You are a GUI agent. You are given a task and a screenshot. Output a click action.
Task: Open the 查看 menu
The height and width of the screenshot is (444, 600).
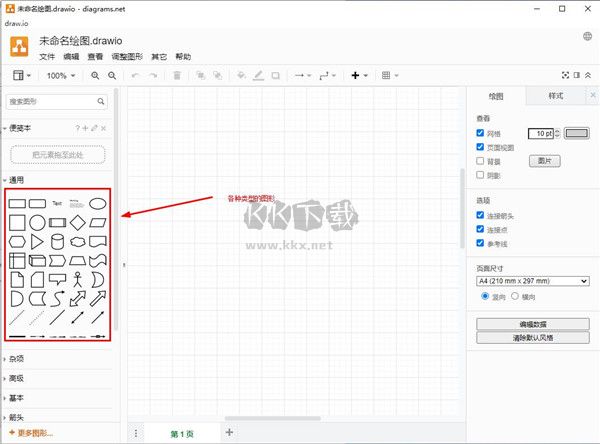point(95,57)
